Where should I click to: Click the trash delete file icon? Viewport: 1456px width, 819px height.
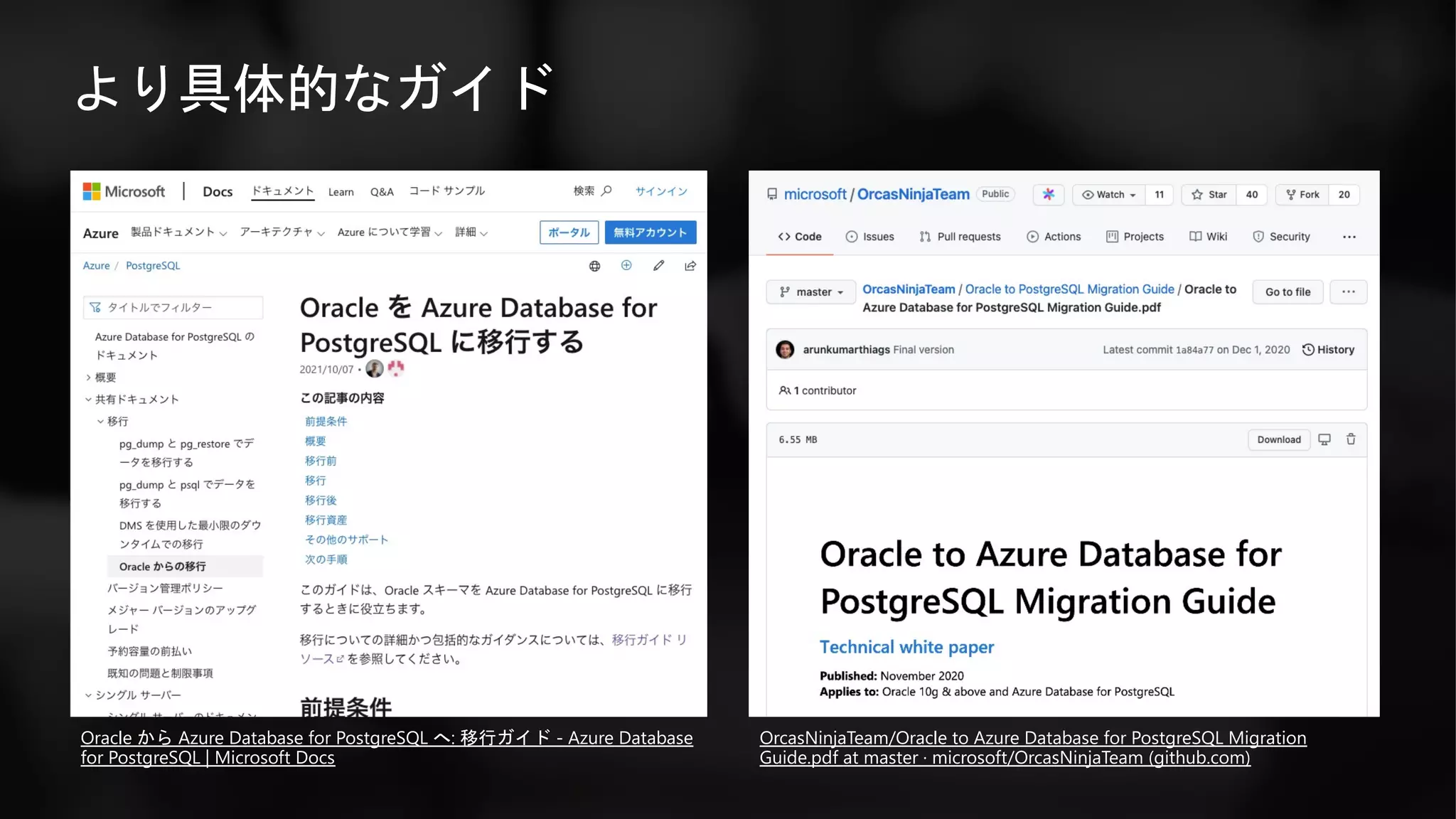[1351, 439]
